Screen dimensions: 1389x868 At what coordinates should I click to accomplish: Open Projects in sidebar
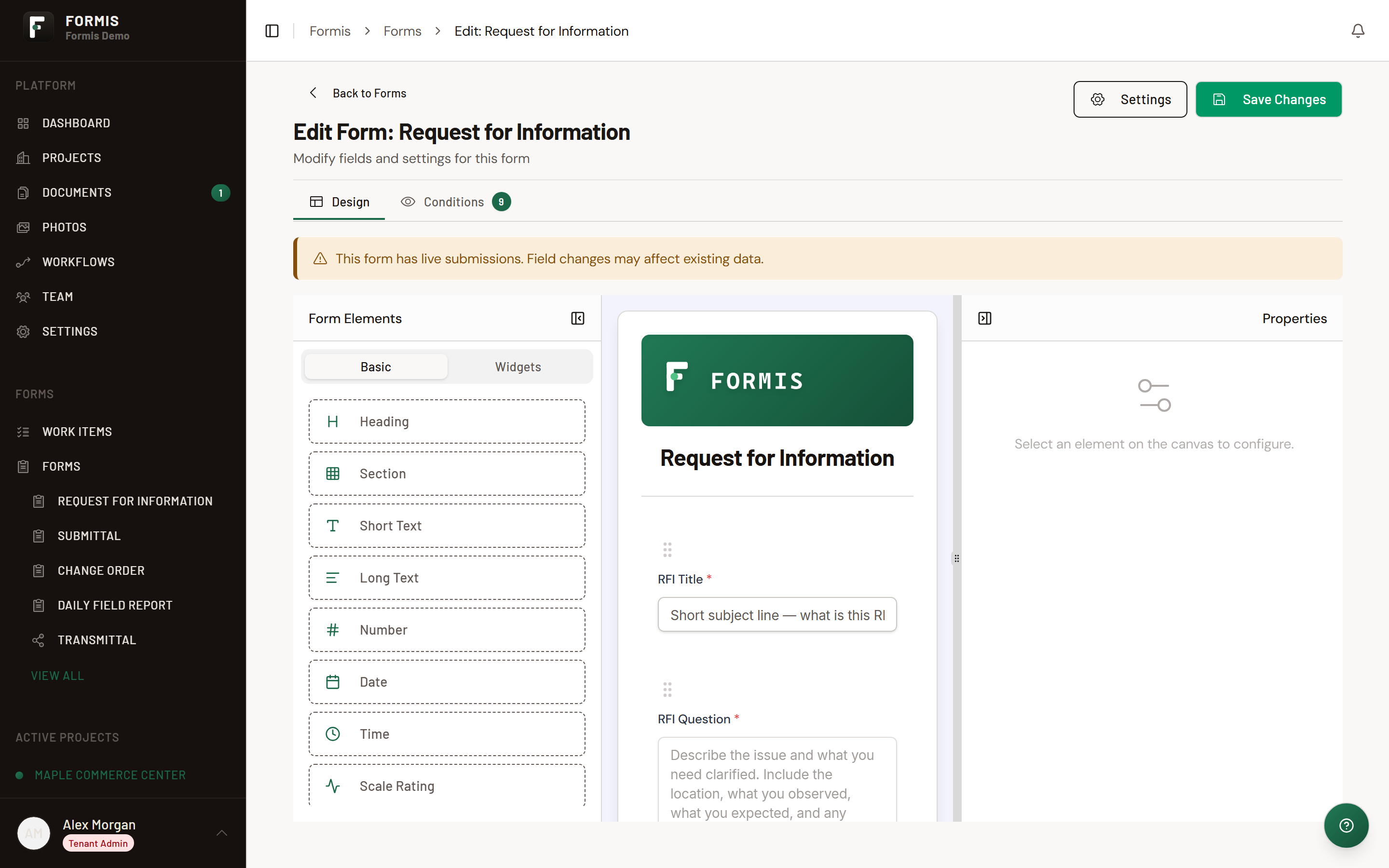(x=123, y=158)
